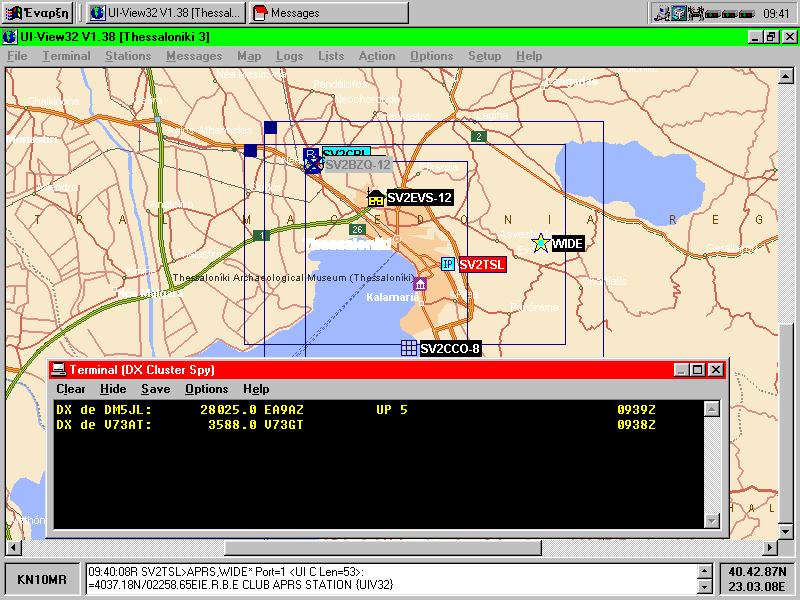The height and width of the screenshot is (600, 800).
Task: Click status bar packet log down arrow
Action: coord(705,586)
